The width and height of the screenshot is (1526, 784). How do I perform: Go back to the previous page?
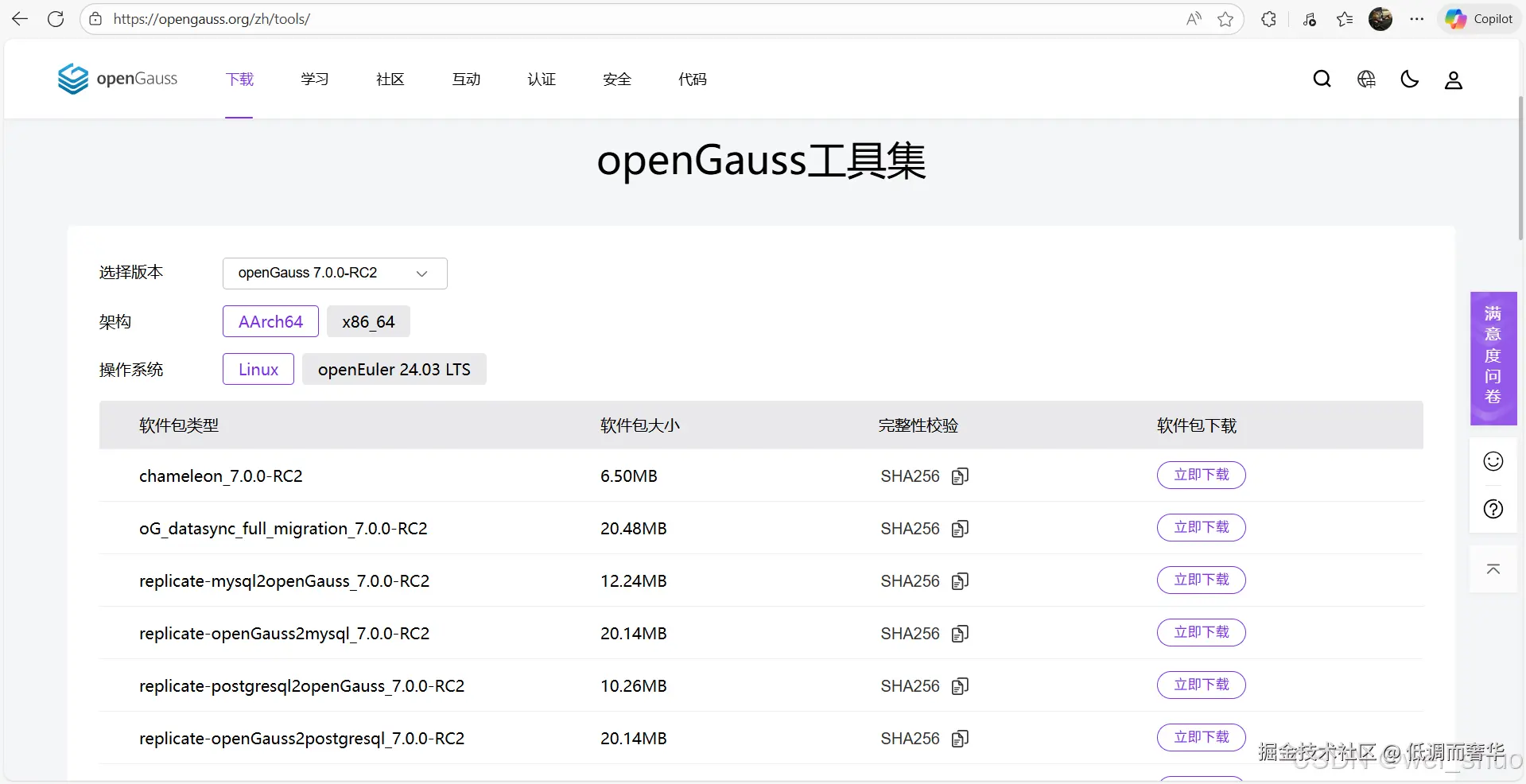click(20, 19)
